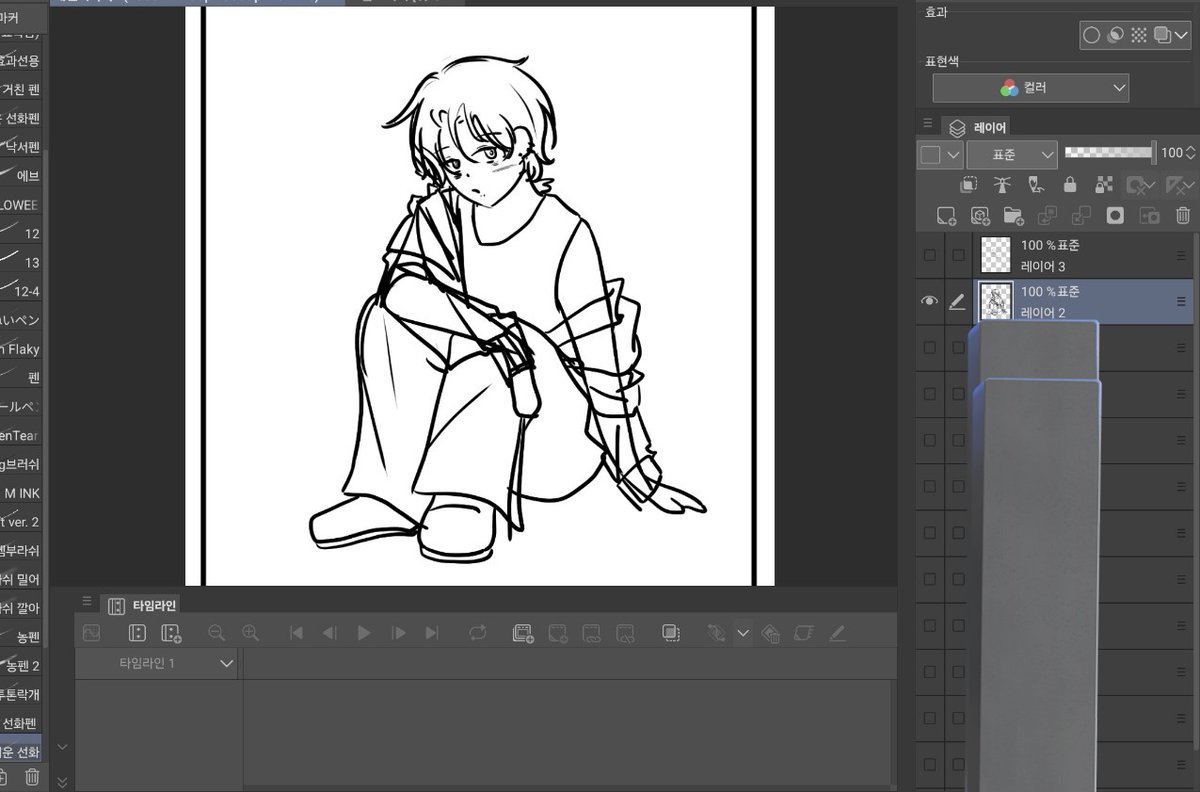Click apply mask to layer icon
The image size is (1200, 792).
1149,215
